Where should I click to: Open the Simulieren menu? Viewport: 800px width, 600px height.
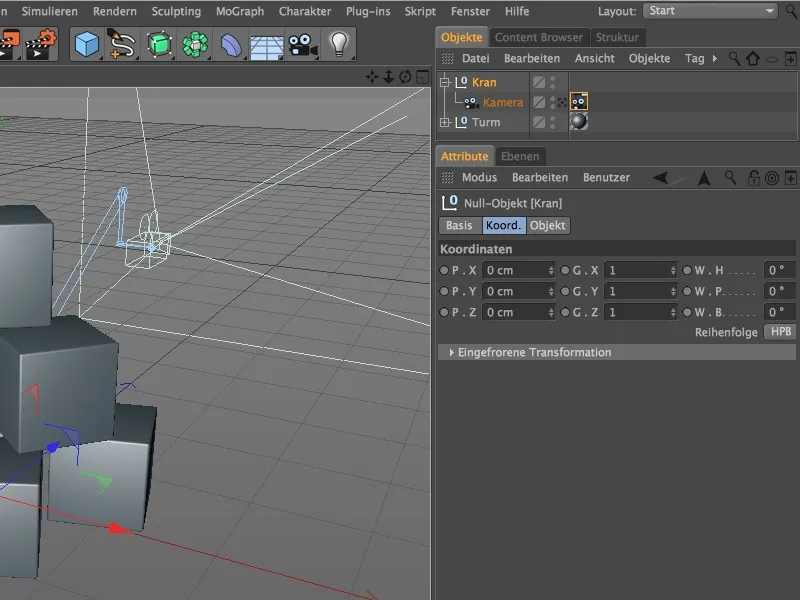(49, 11)
